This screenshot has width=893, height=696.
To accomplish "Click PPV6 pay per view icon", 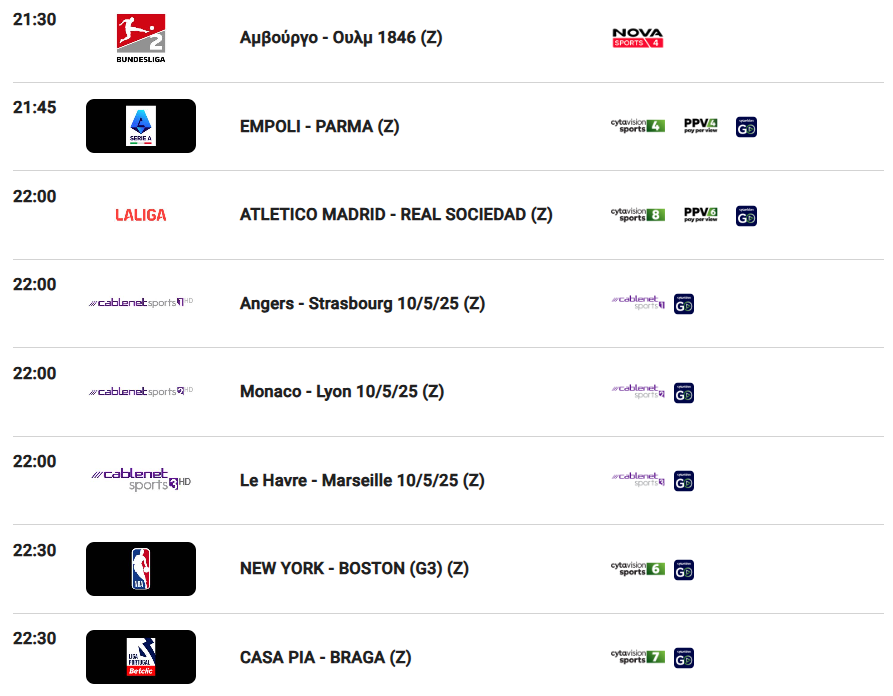I will [x=701, y=215].
